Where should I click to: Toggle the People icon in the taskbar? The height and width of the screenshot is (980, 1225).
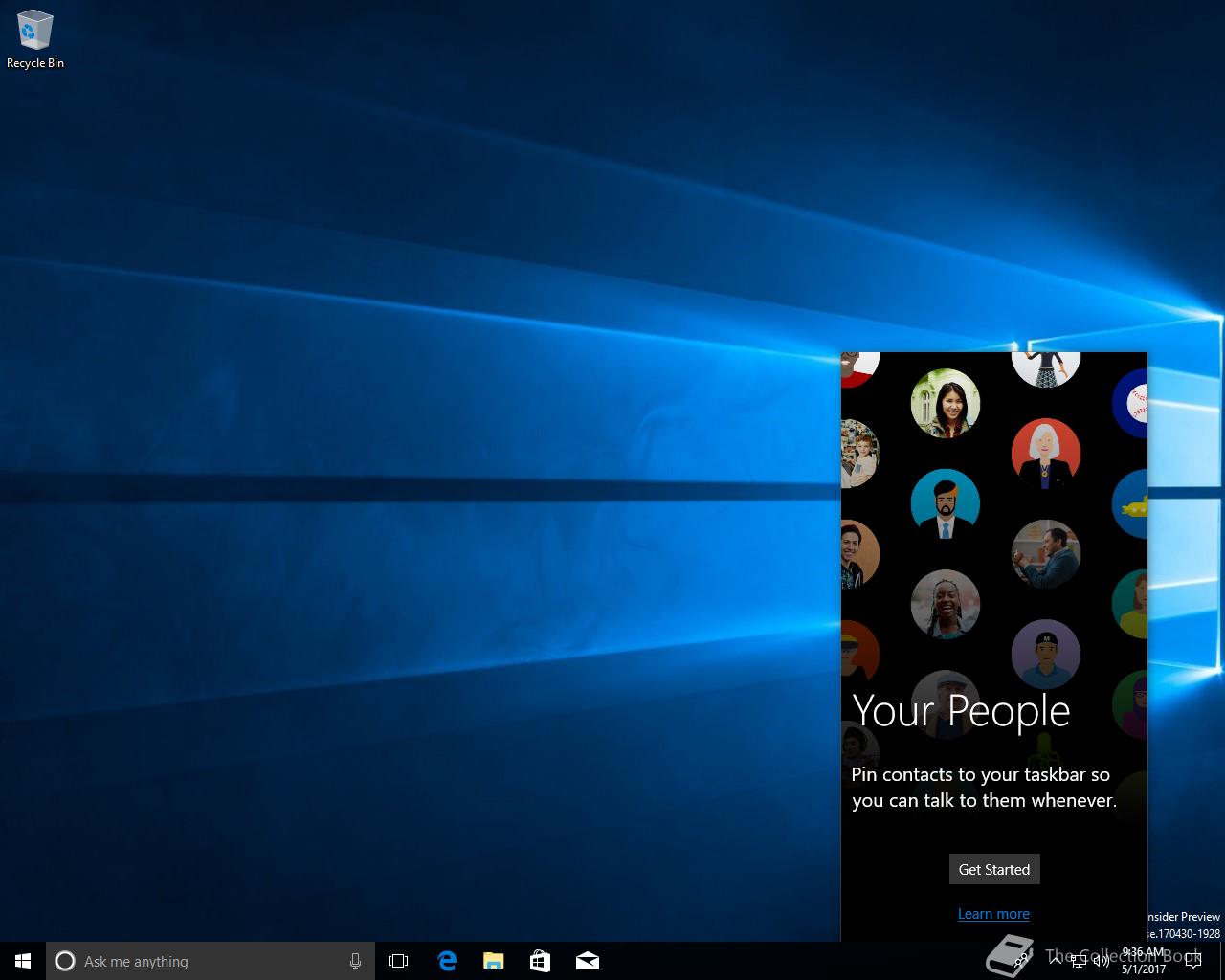[x=1022, y=961]
